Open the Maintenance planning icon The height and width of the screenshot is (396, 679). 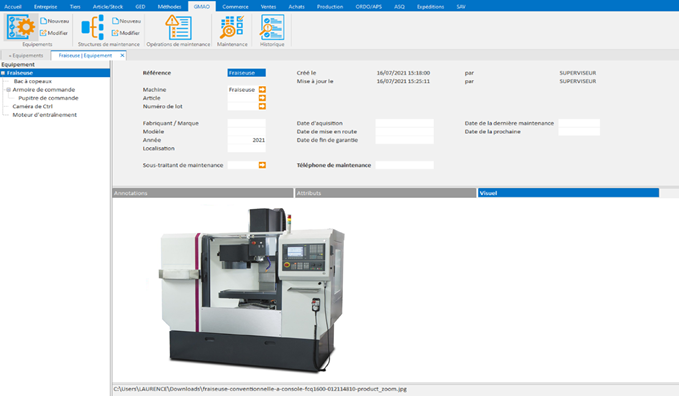pyautogui.click(x=232, y=27)
